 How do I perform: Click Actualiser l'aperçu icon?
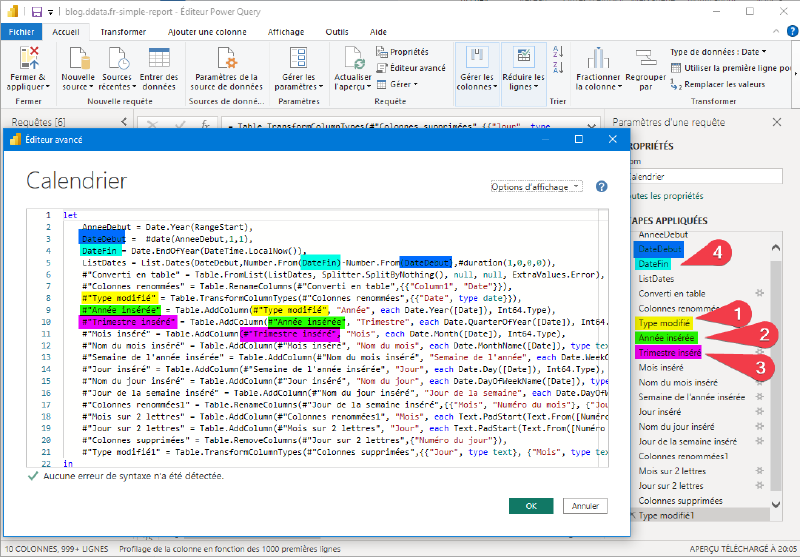353,58
